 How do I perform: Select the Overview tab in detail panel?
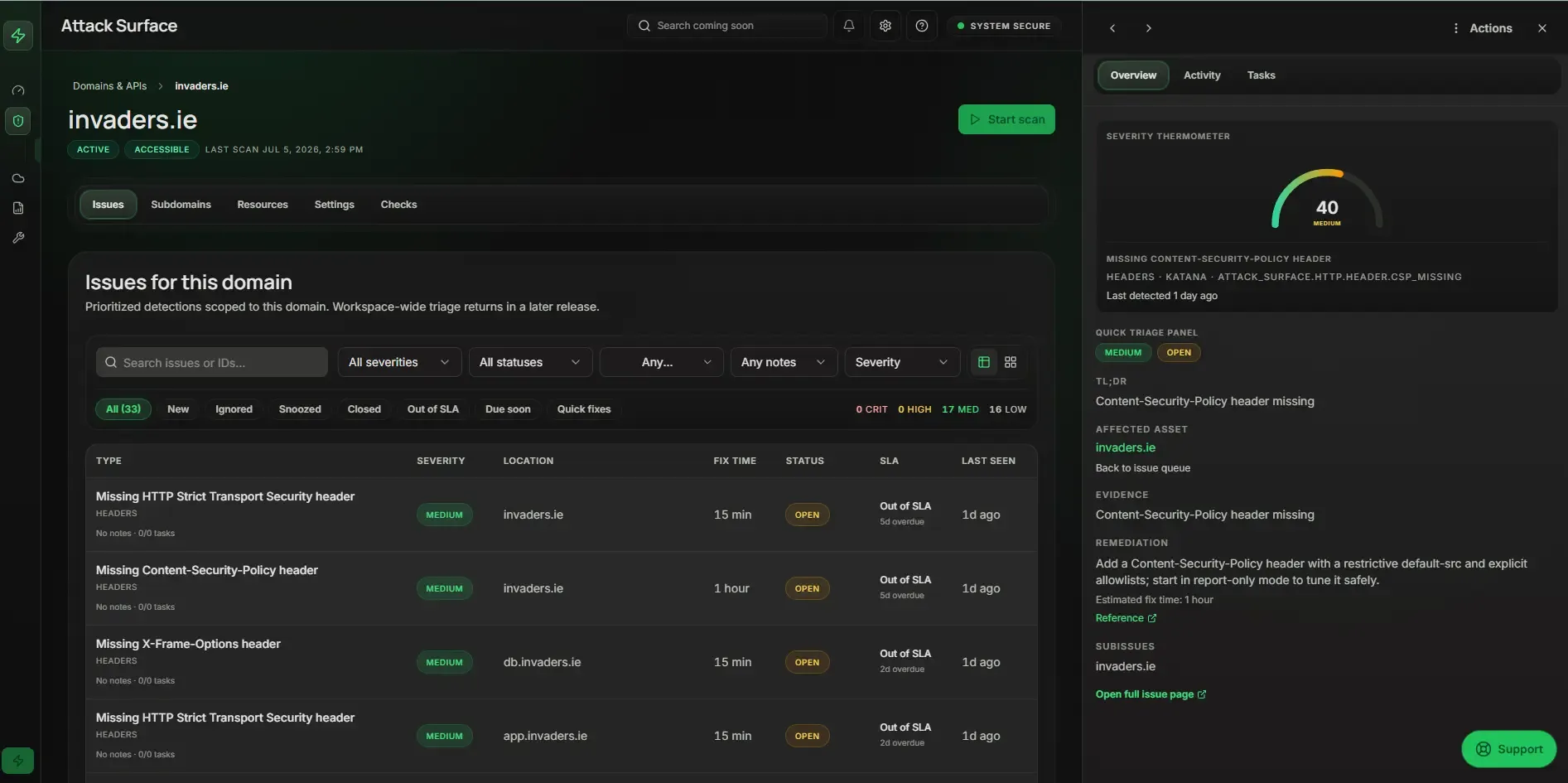pos(1133,75)
